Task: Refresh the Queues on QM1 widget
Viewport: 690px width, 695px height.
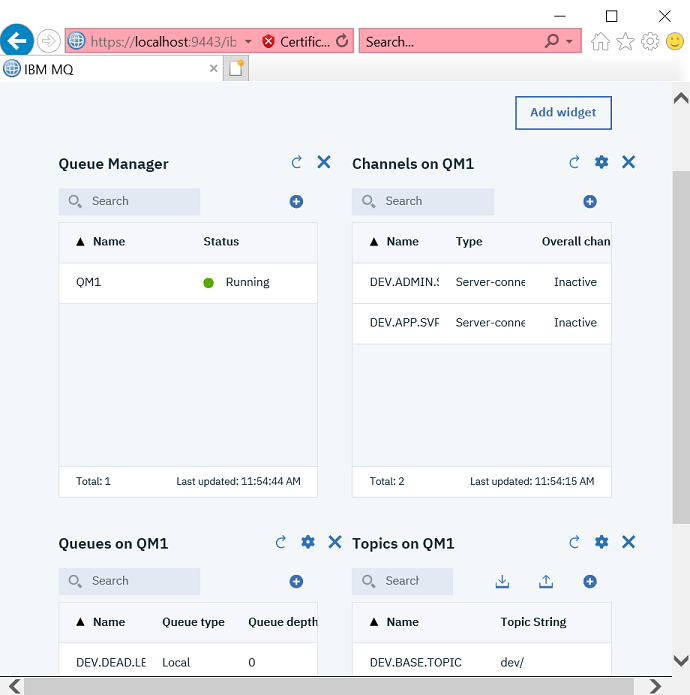Action: [281, 542]
